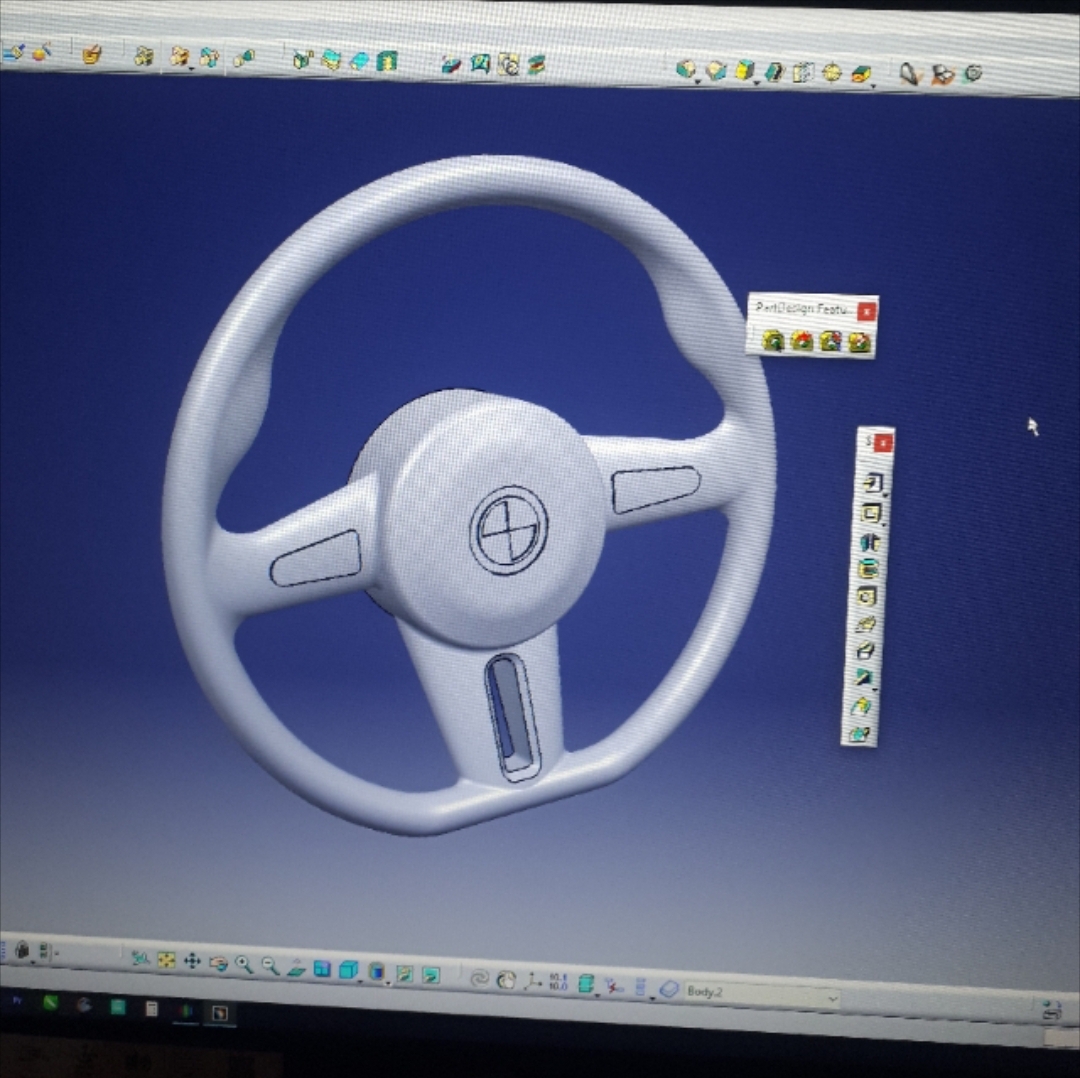
Task: Click the Shading mode cylinder icon
Action: pos(376,972)
